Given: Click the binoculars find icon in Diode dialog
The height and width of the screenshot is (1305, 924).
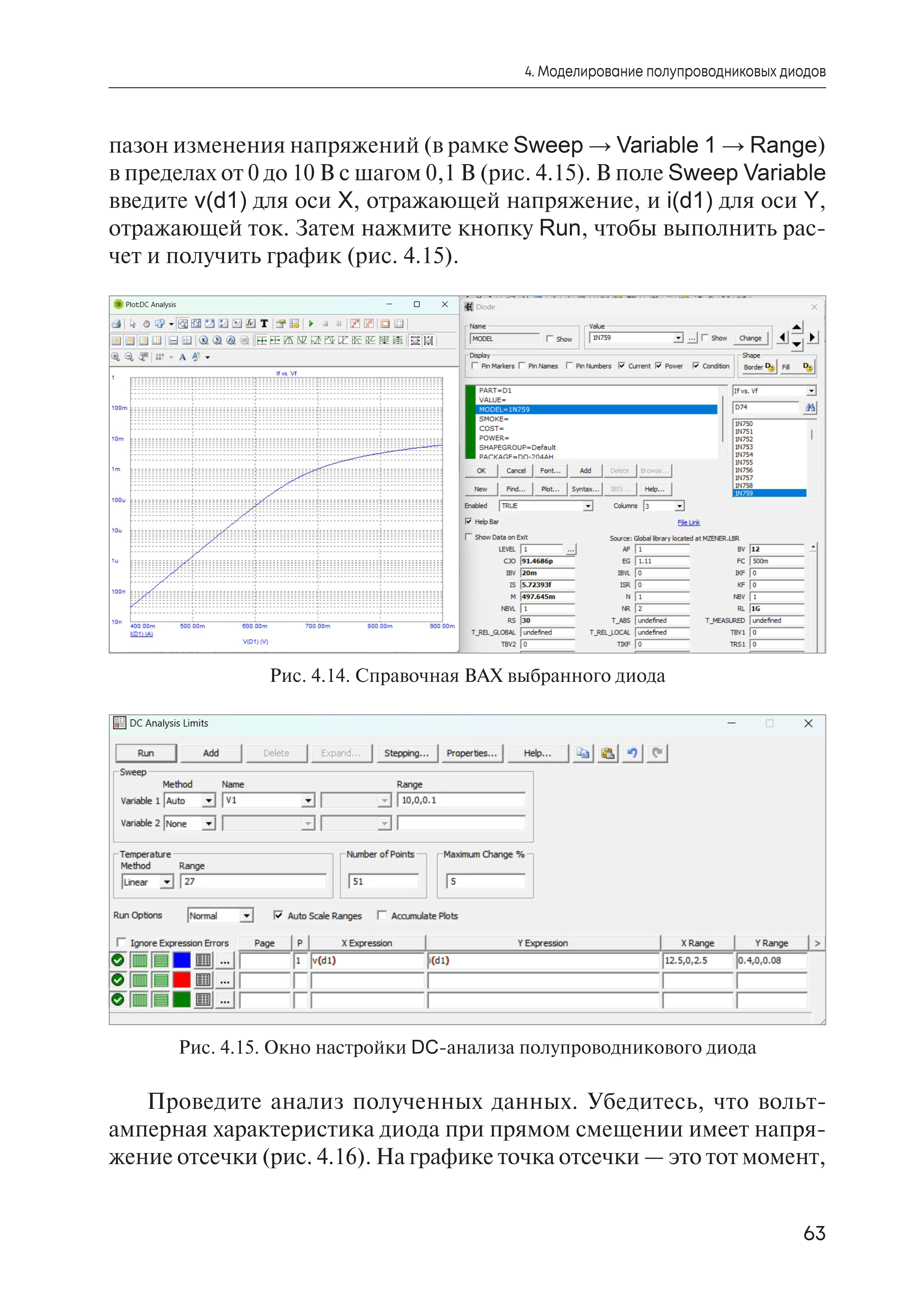Looking at the screenshot, I should 810,407.
